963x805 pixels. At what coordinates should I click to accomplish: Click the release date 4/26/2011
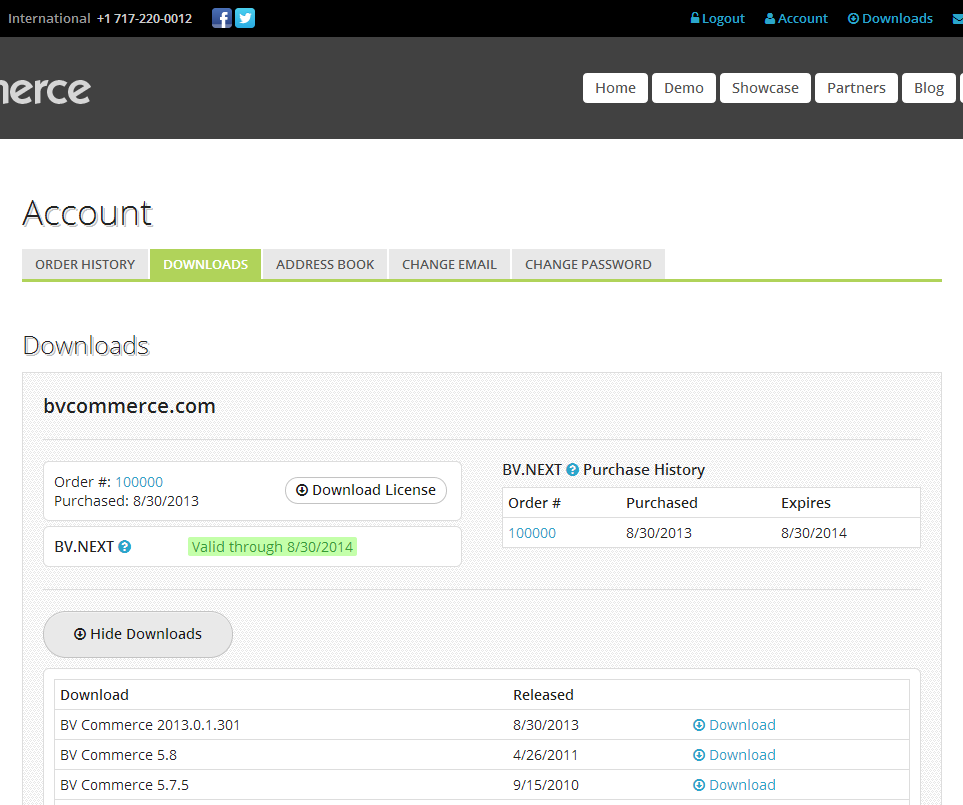click(545, 755)
